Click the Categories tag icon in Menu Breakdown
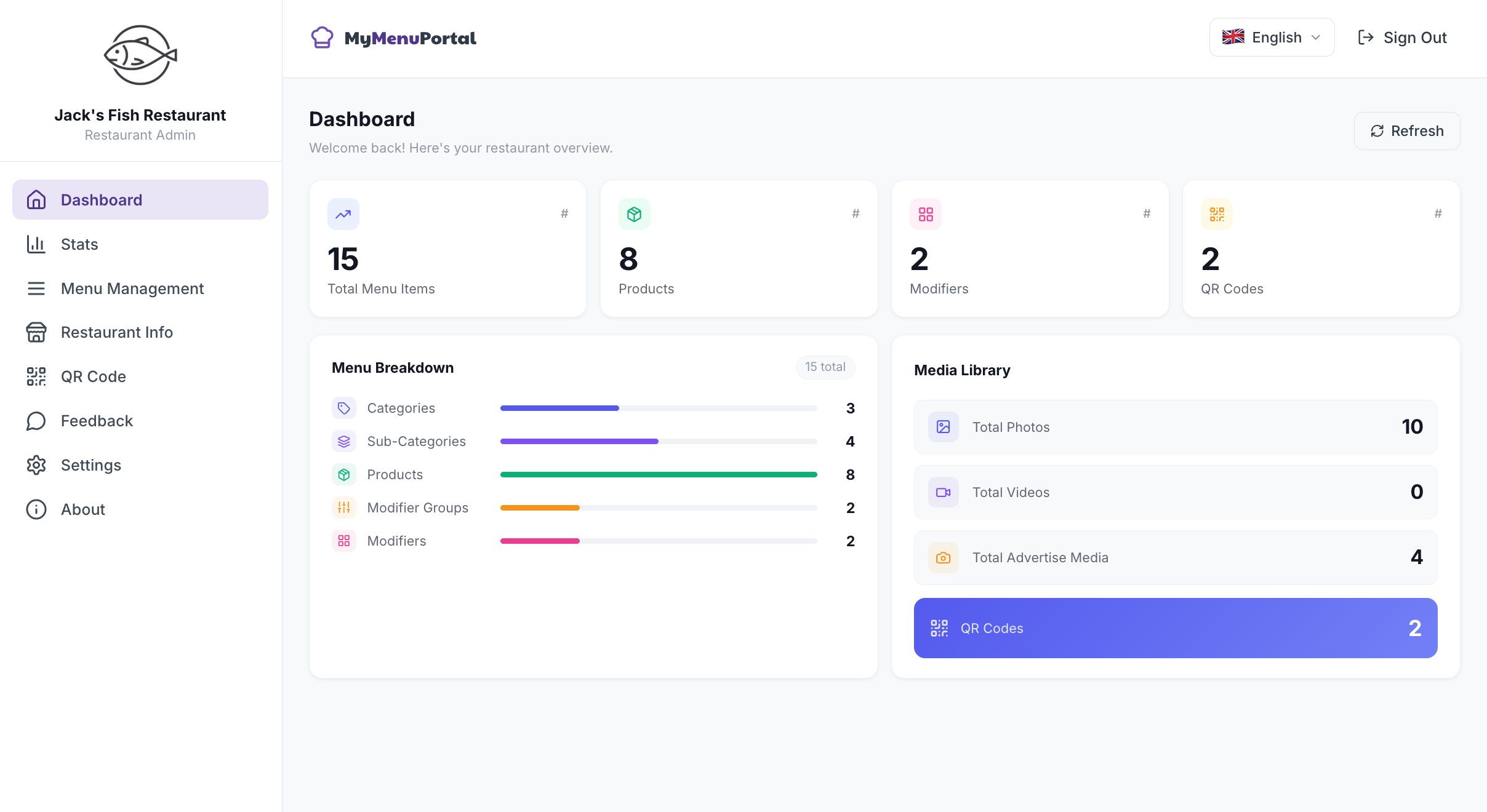 pos(344,408)
